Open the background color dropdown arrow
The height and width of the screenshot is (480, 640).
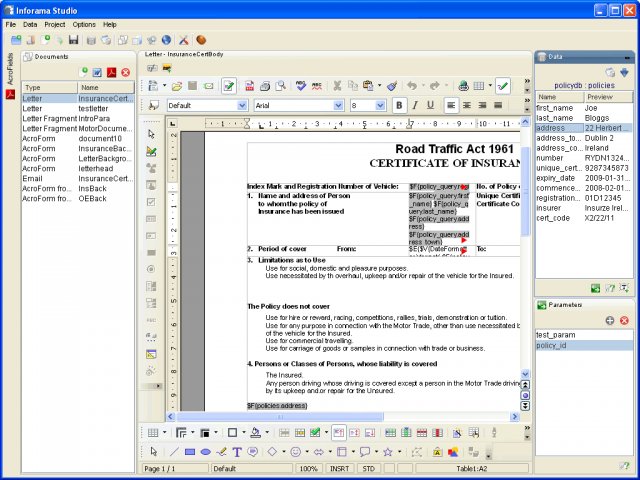pyautogui.click(x=267, y=433)
